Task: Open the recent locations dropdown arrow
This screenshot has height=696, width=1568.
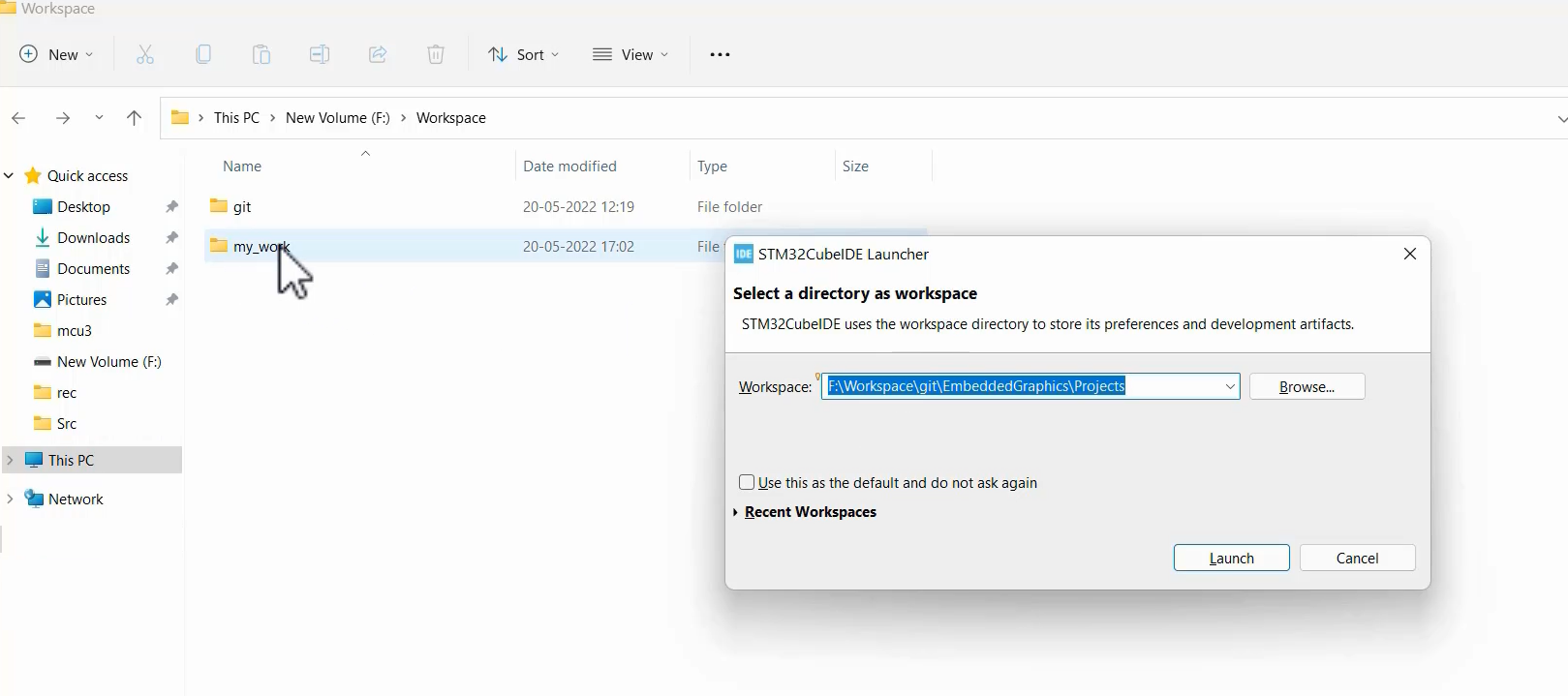Action: [x=99, y=118]
